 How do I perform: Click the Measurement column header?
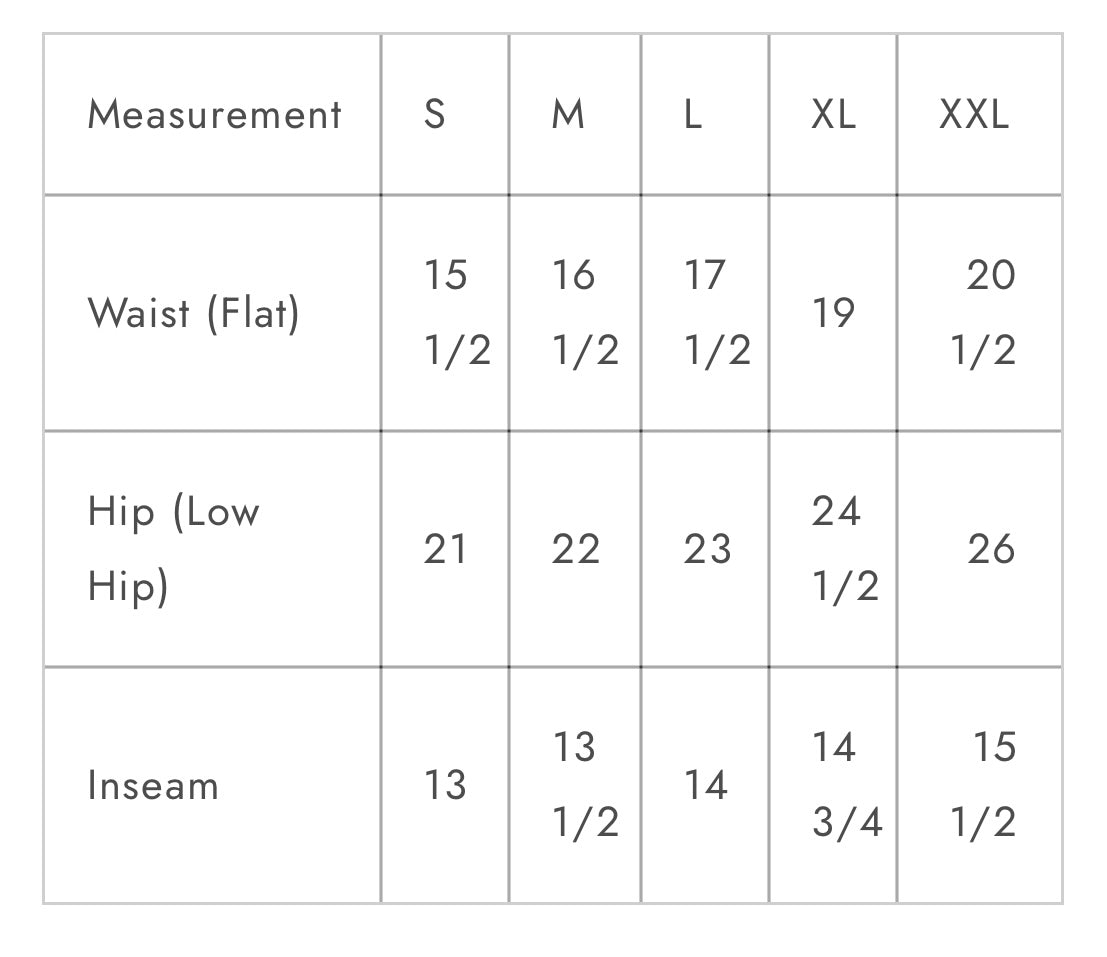tap(215, 114)
